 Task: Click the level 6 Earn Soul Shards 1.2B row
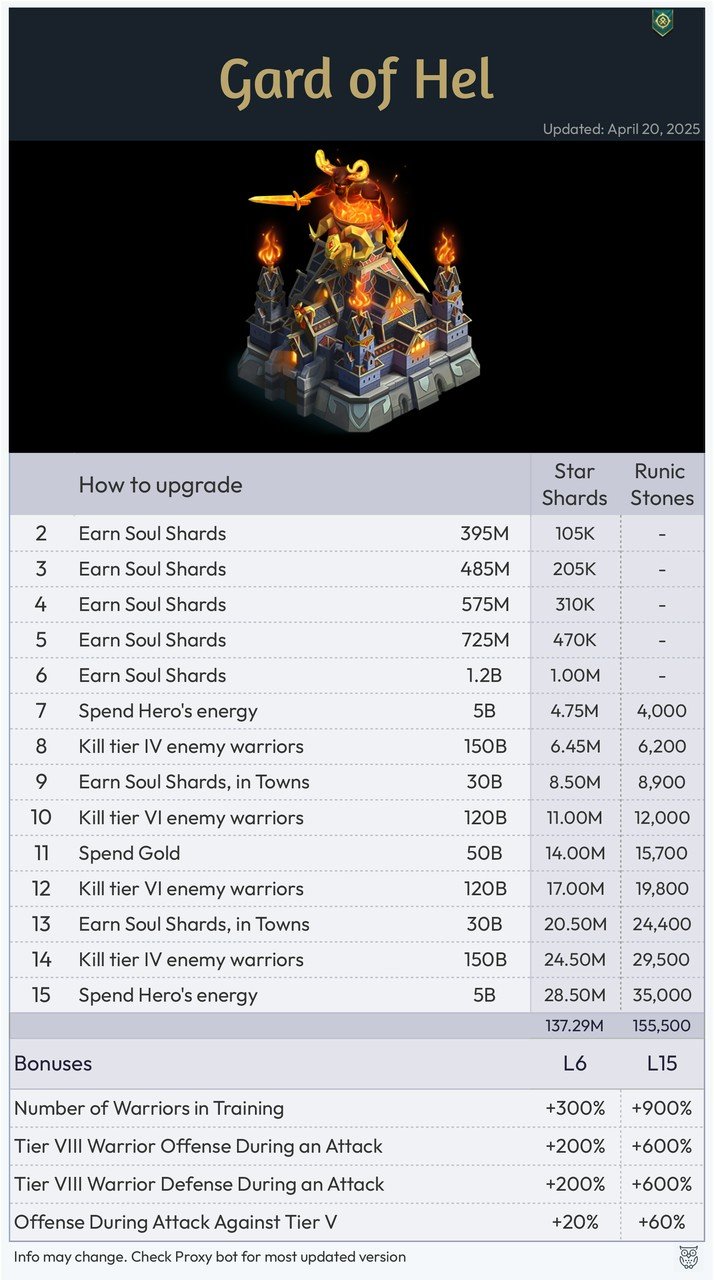click(x=356, y=675)
